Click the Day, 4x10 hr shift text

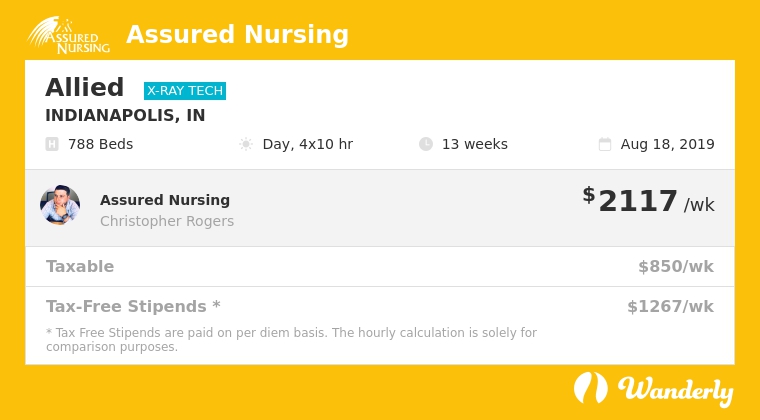point(308,144)
